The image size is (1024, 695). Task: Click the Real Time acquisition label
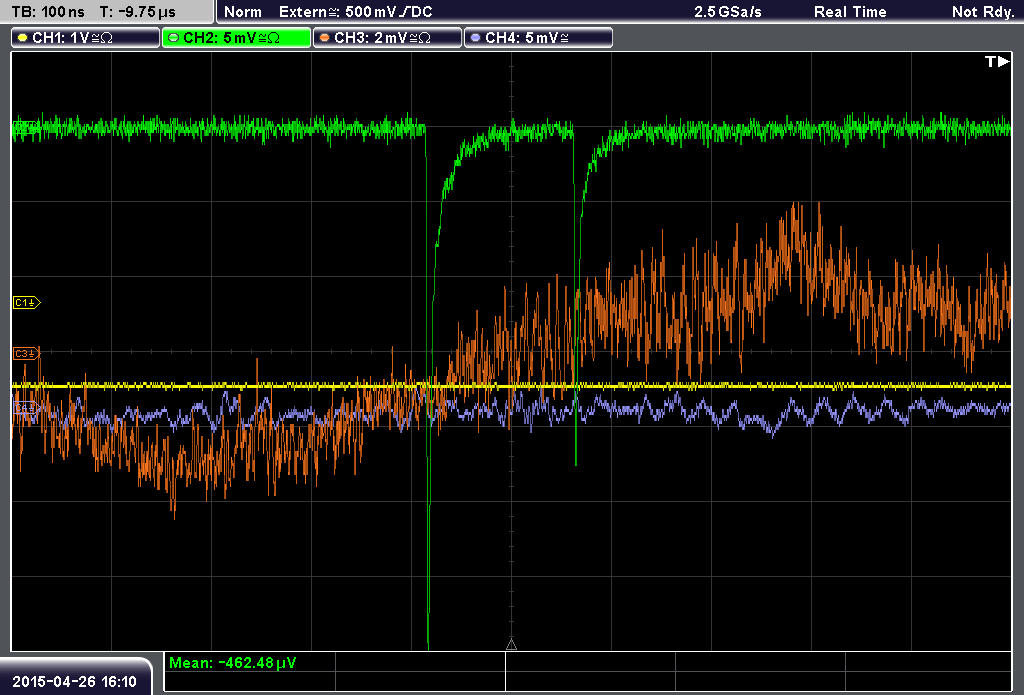coord(850,12)
